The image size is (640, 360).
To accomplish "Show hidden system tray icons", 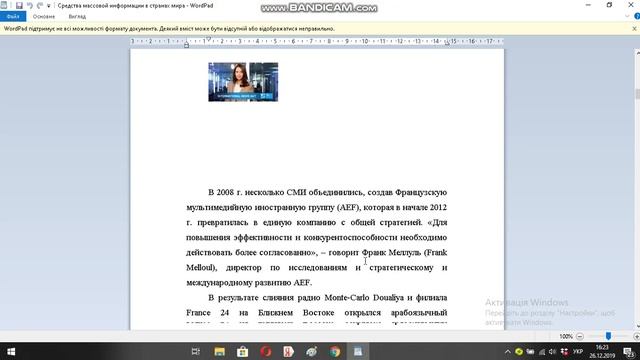I will [507, 351].
